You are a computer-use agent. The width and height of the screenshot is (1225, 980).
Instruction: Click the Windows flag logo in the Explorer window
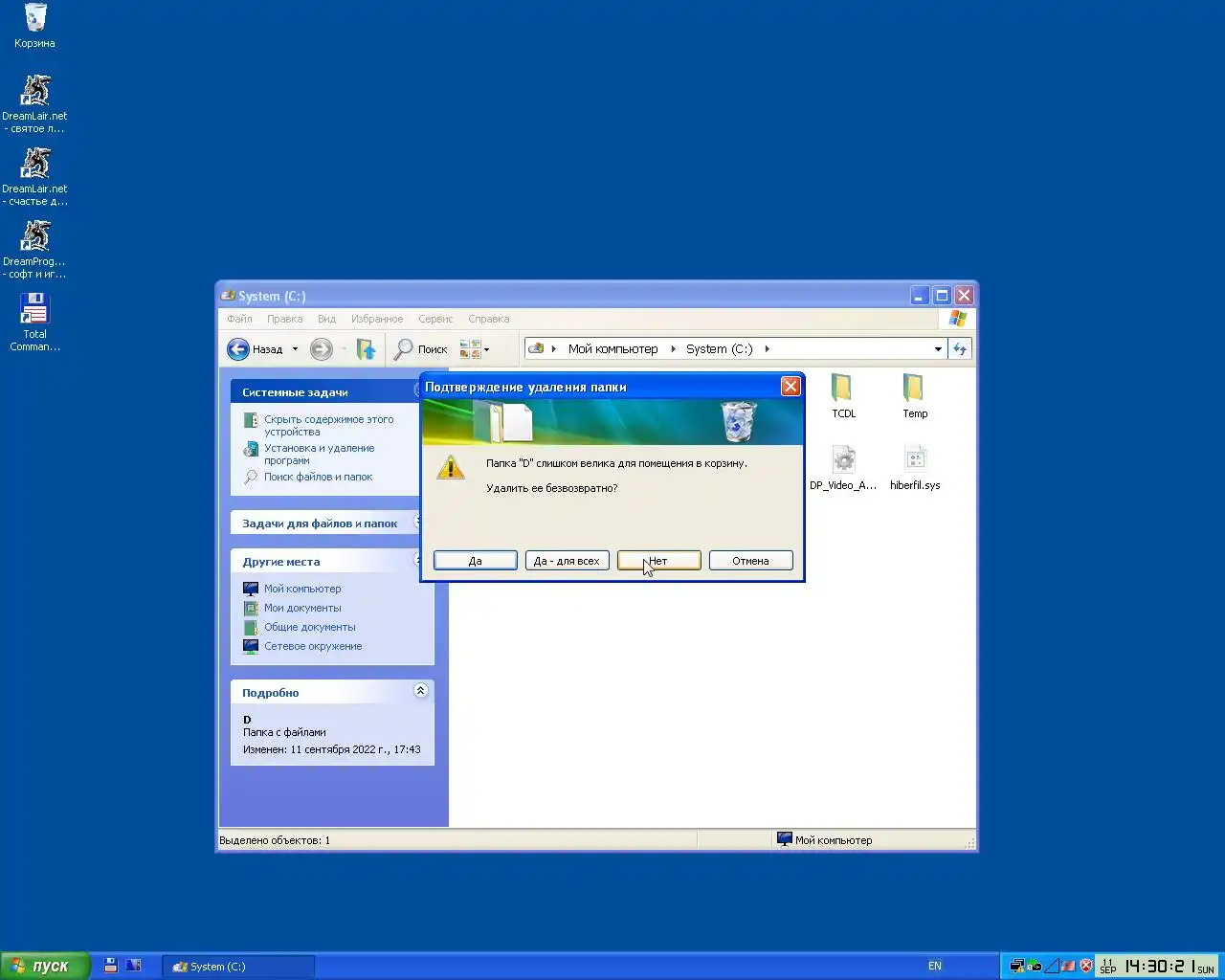coord(957,319)
